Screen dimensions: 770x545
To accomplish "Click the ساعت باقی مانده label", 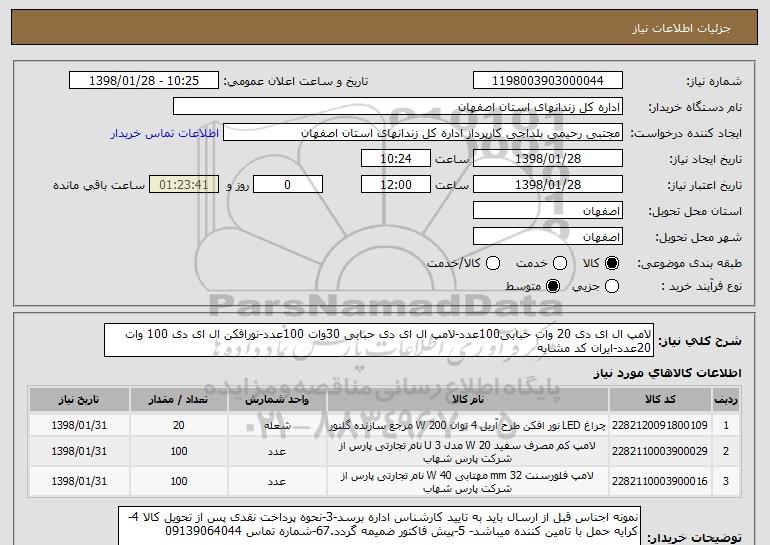I will click(99, 185).
